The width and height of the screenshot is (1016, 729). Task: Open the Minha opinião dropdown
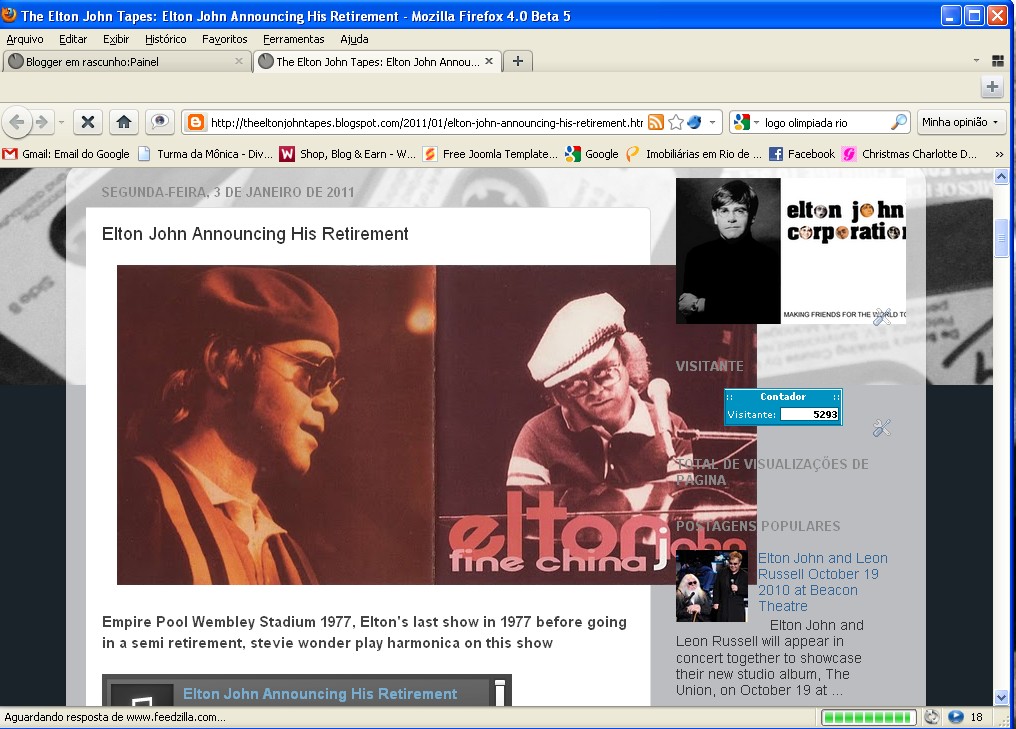(x=960, y=122)
